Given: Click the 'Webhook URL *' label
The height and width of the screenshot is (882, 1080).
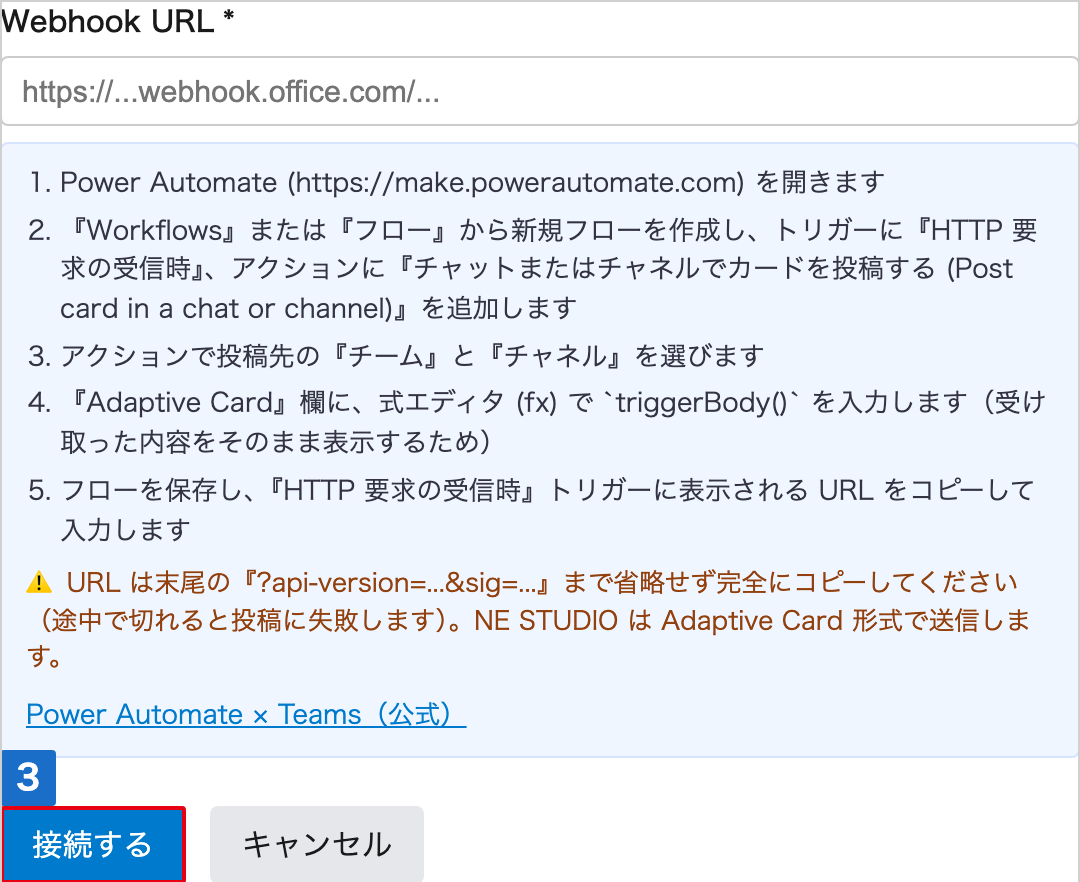Looking at the screenshot, I should click(117, 21).
